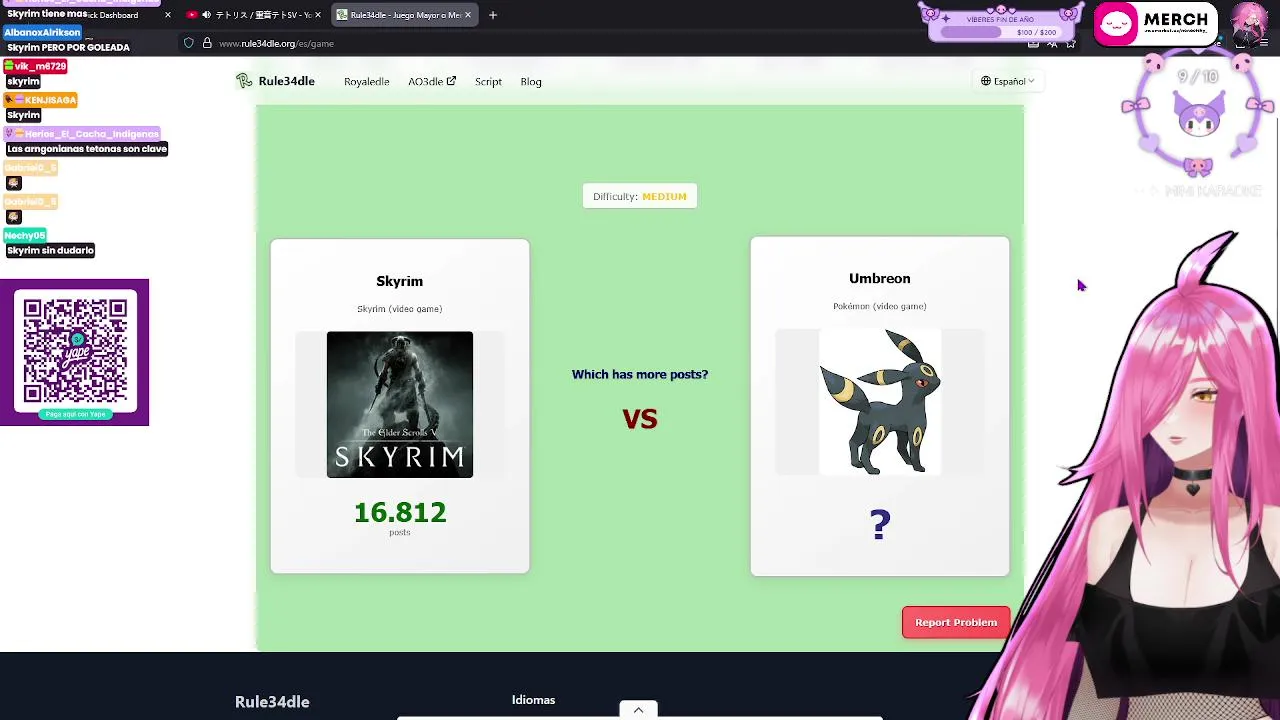Click the 'Pokémon (video game)' subtitle
1280x720 pixels.
click(880, 306)
